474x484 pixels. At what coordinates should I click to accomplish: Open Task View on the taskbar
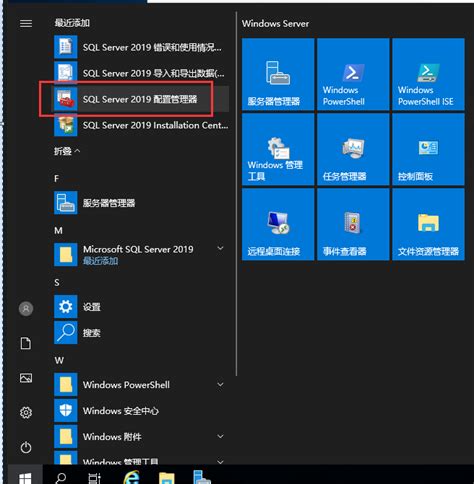pyautogui.click(x=94, y=478)
